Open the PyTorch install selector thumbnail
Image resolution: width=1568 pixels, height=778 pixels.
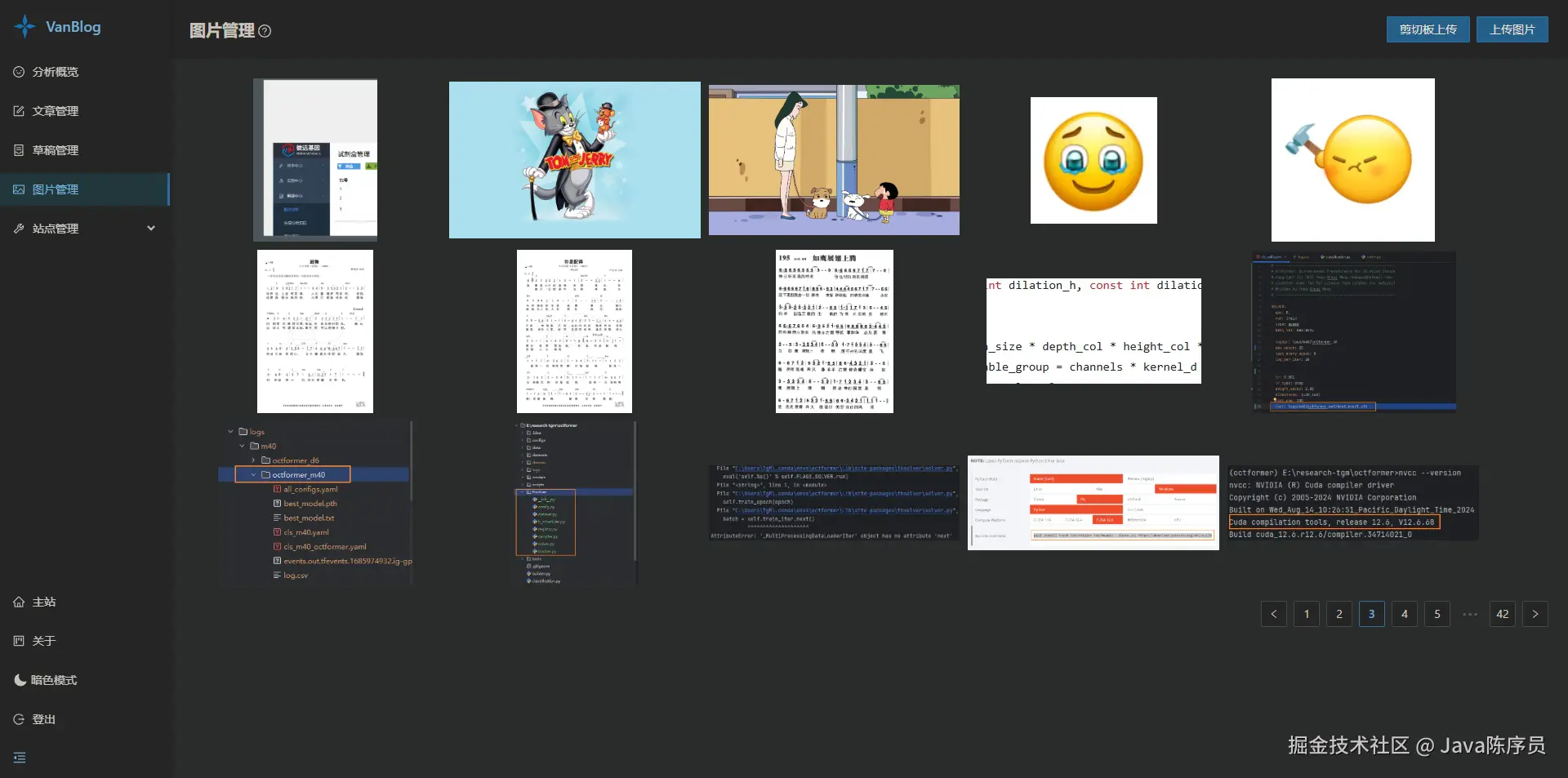coord(1094,503)
